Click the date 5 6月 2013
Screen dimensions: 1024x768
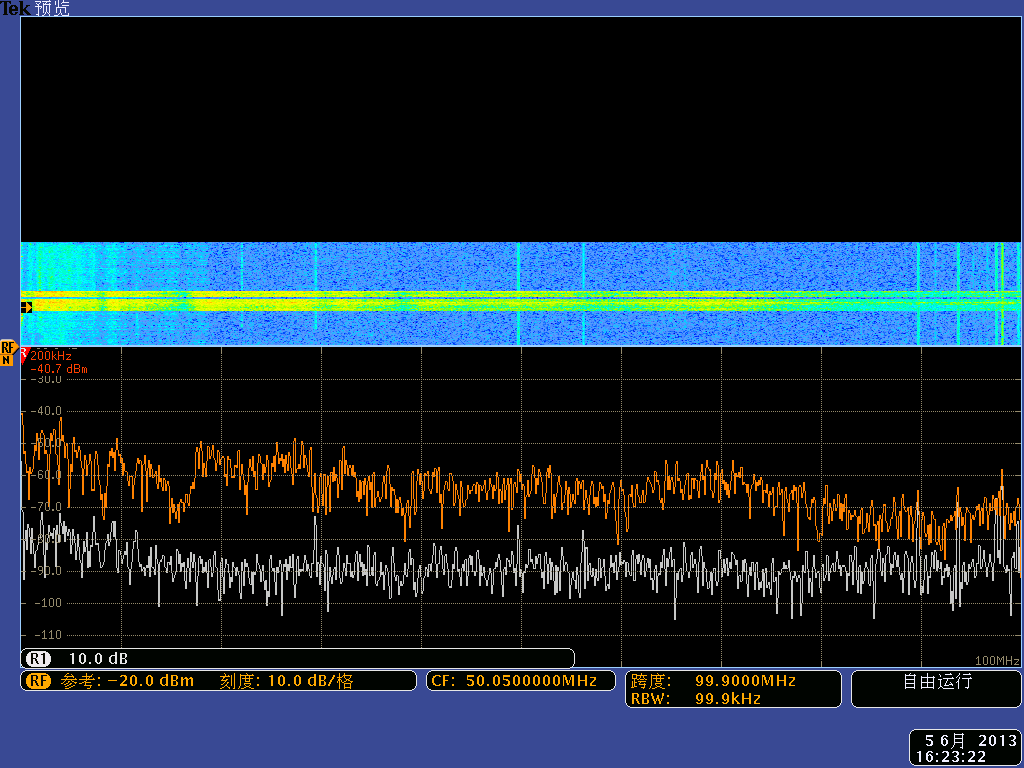[970, 741]
